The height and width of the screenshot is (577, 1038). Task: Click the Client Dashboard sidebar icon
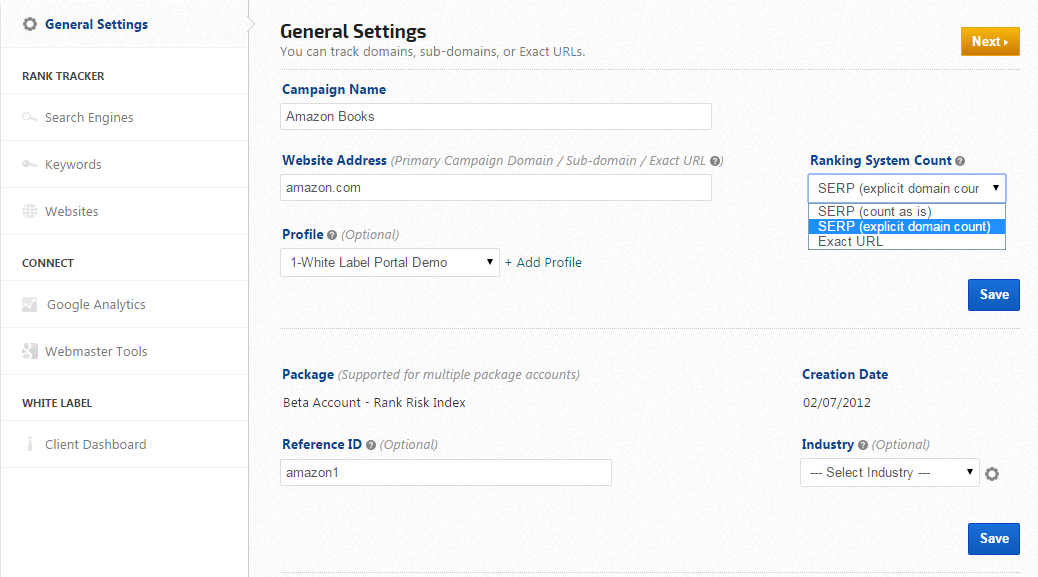tap(30, 445)
